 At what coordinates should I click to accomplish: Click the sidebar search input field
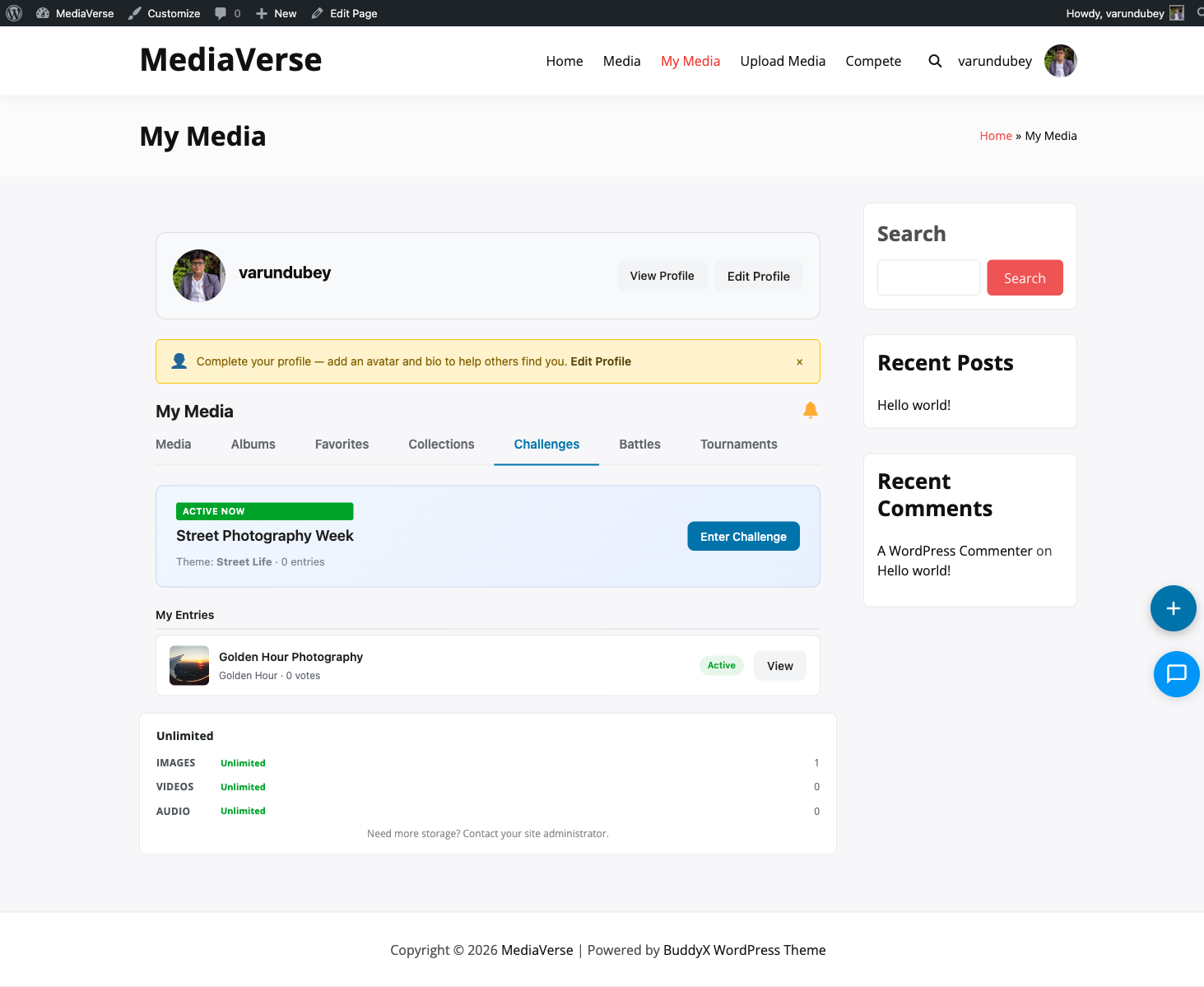(x=928, y=277)
